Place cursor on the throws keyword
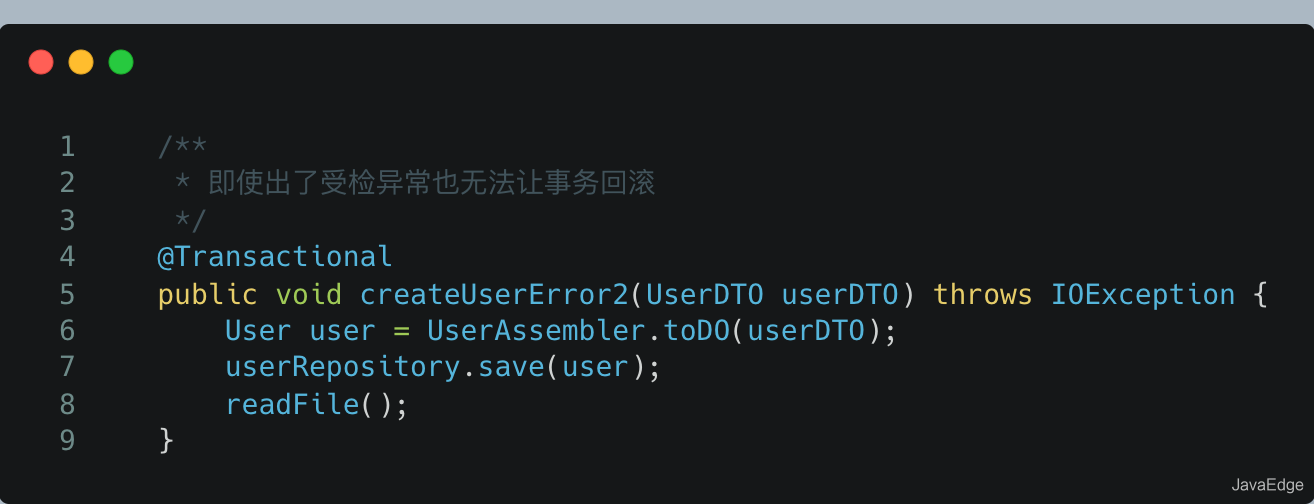1314x504 pixels. [983, 295]
